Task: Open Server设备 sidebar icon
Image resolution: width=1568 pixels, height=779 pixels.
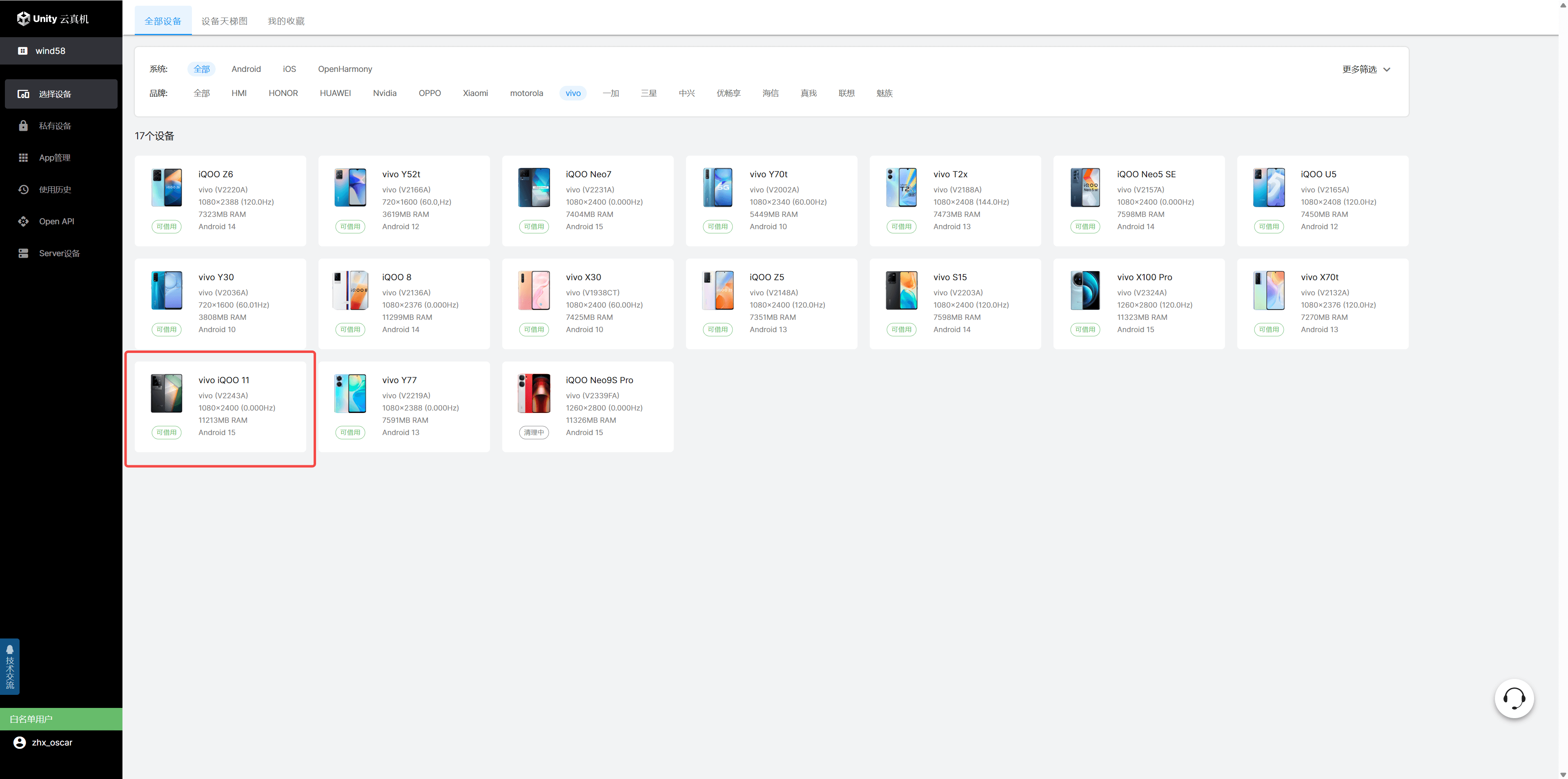Action: [x=23, y=253]
